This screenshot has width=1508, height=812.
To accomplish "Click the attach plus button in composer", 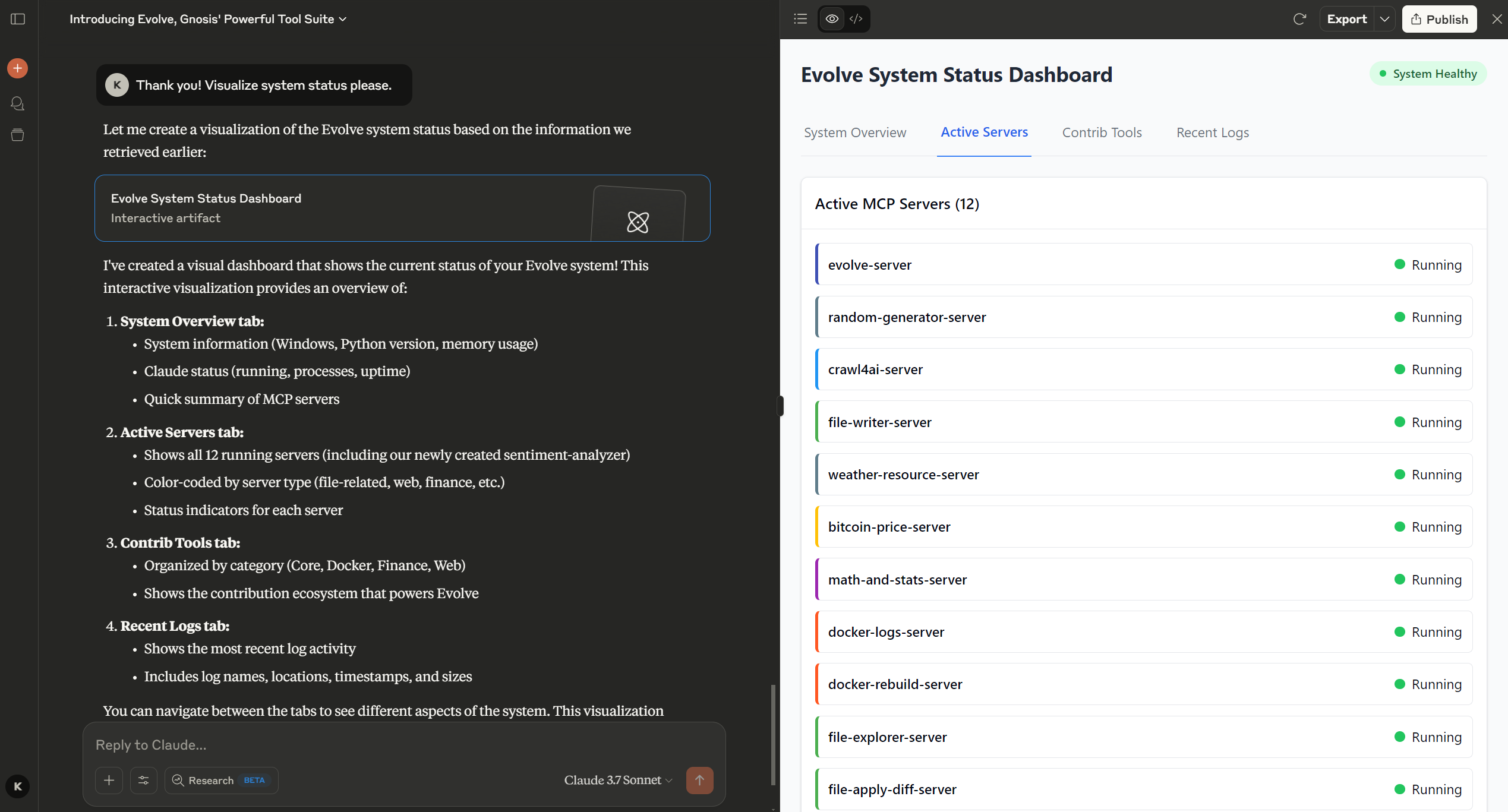I will (109, 781).
